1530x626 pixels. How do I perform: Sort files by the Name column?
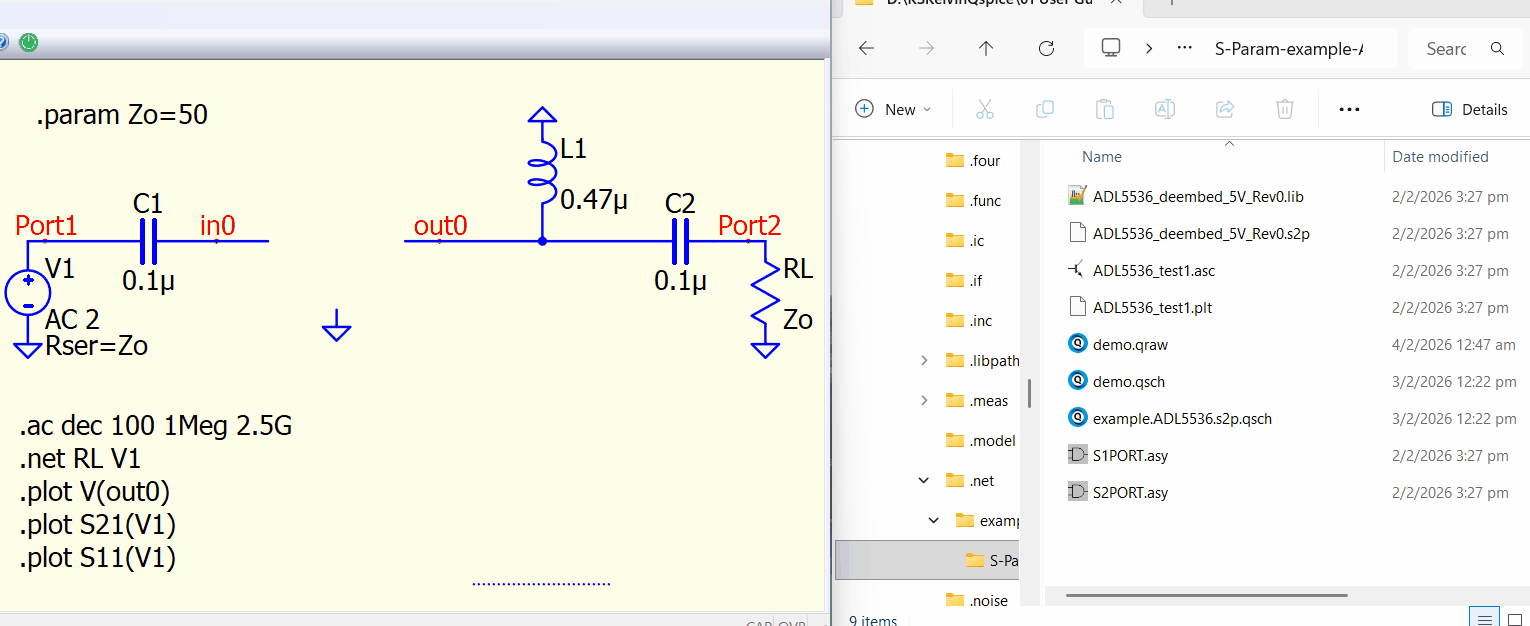(x=1102, y=157)
